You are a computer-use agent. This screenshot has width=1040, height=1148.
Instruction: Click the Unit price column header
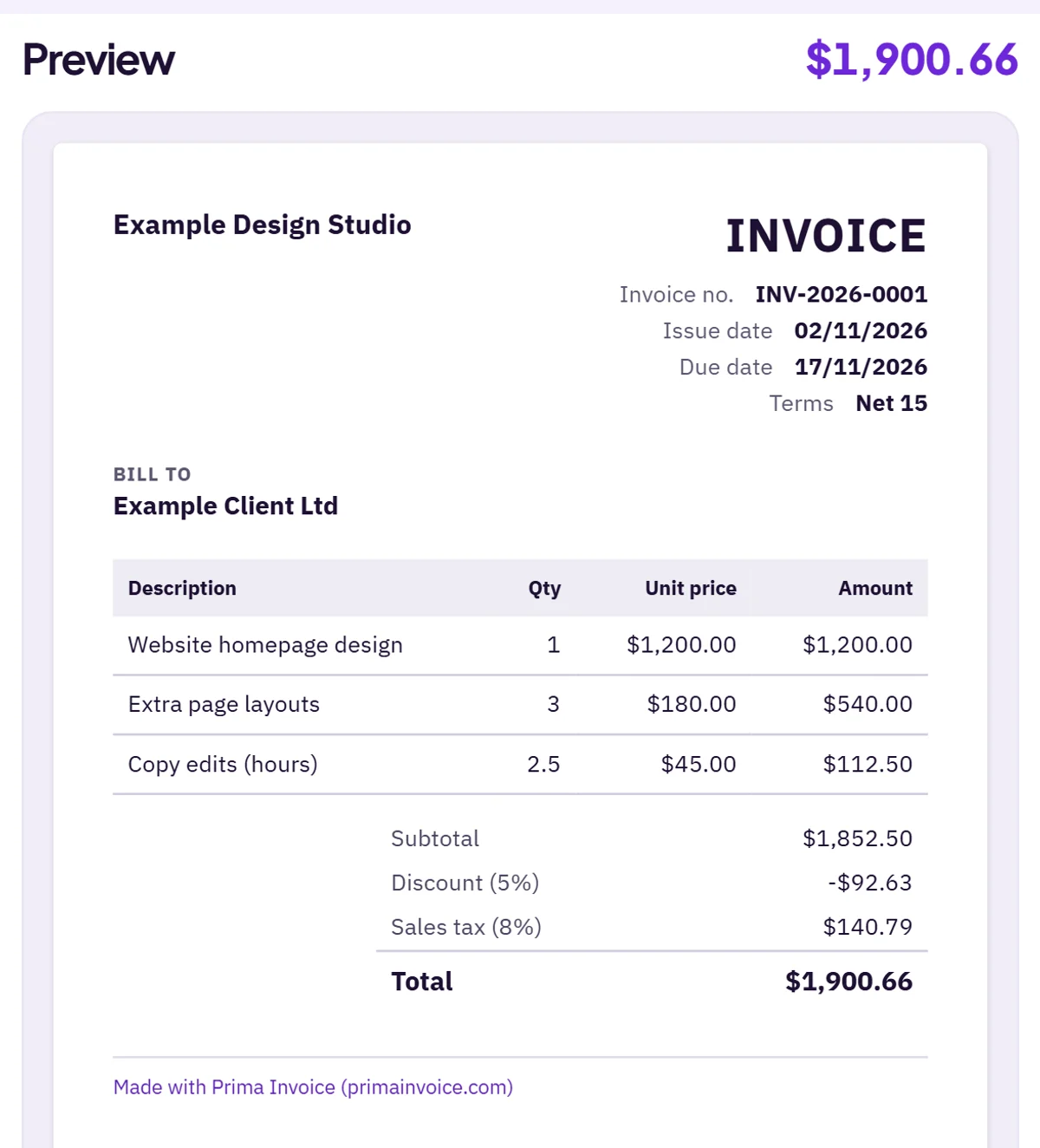coord(691,588)
